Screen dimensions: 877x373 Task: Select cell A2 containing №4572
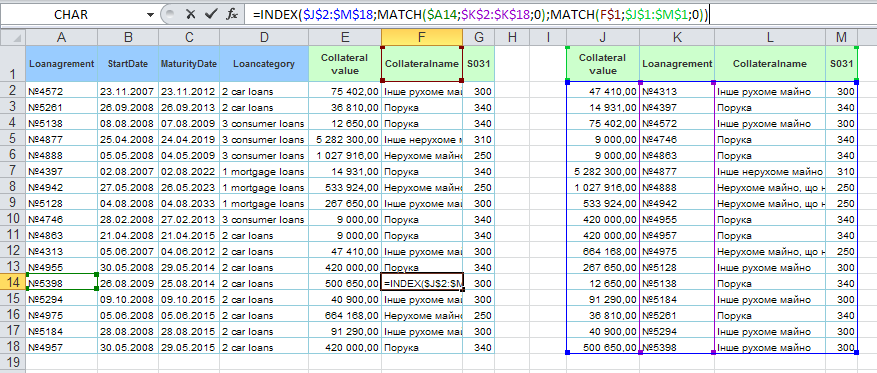62,91
